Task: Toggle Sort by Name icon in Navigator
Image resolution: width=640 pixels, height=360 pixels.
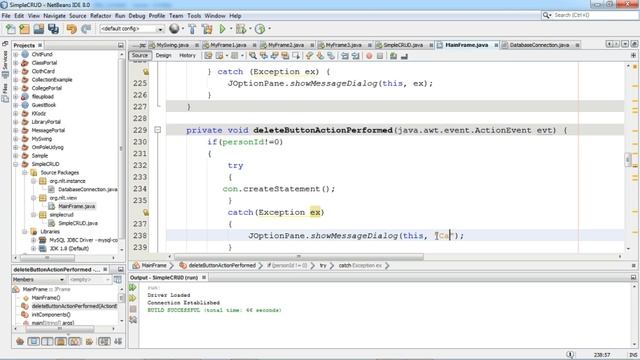Action: 104,341
